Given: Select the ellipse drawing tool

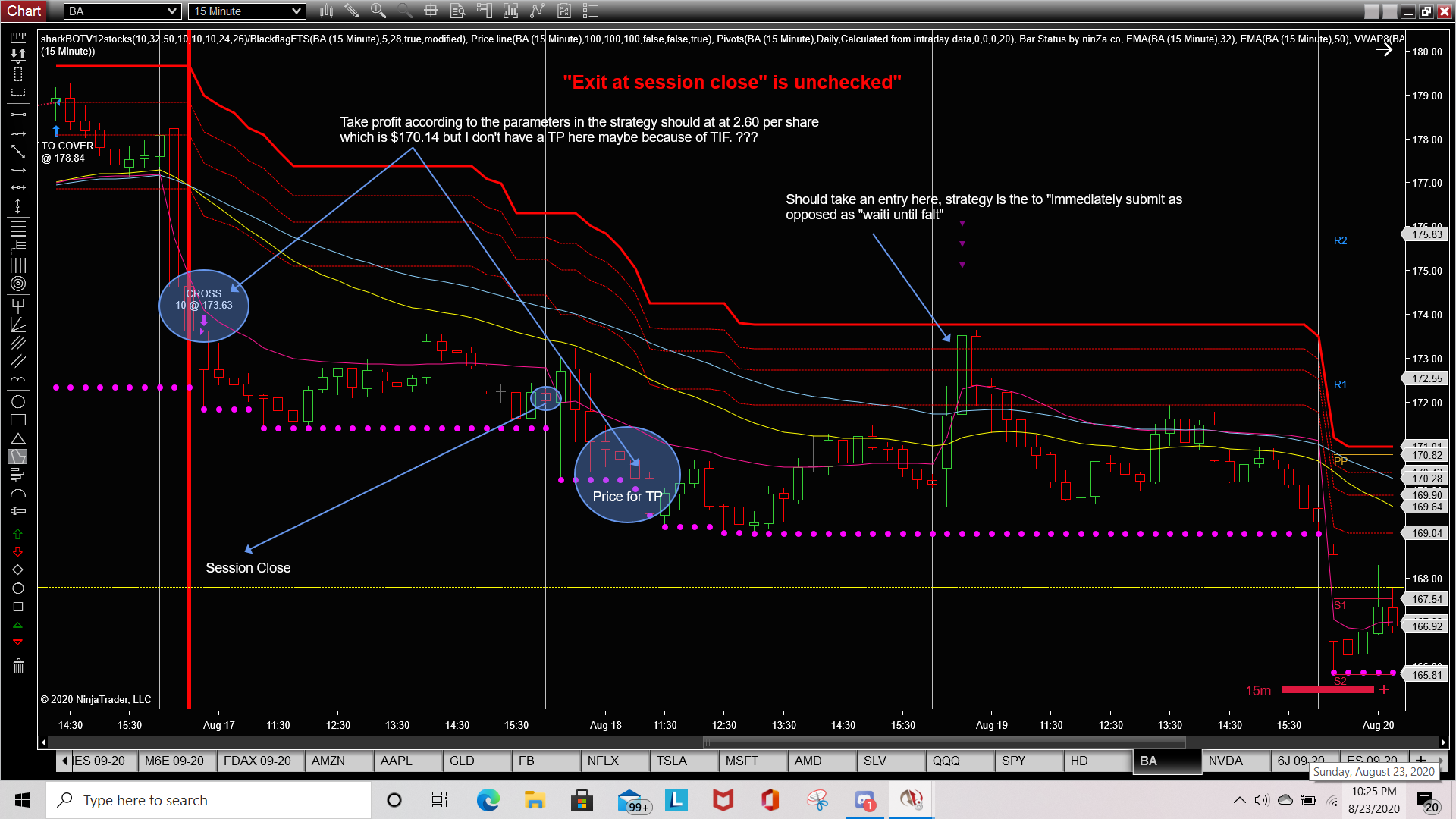Looking at the screenshot, I should tap(18, 402).
